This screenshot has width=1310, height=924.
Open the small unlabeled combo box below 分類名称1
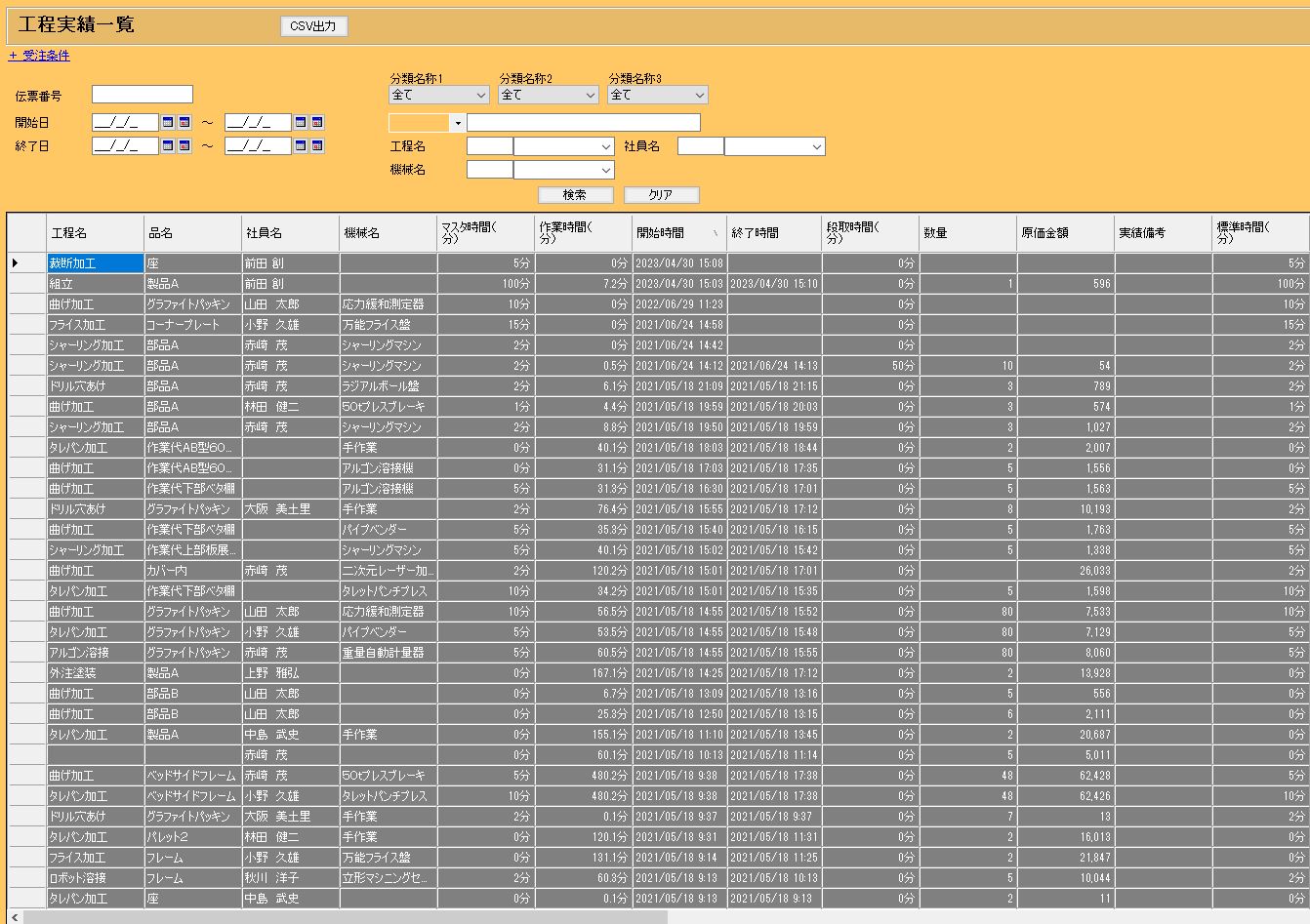pyautogui.click(x=427, y=122)
